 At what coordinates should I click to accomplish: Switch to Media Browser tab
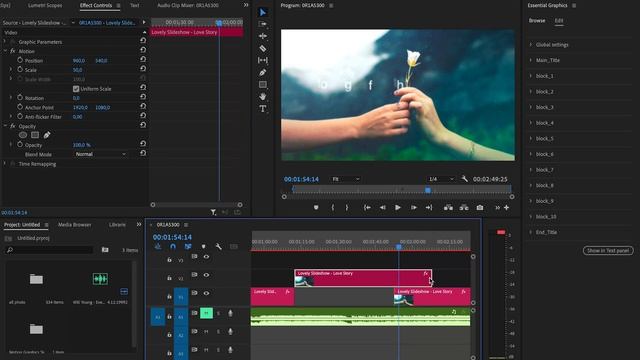75,224
